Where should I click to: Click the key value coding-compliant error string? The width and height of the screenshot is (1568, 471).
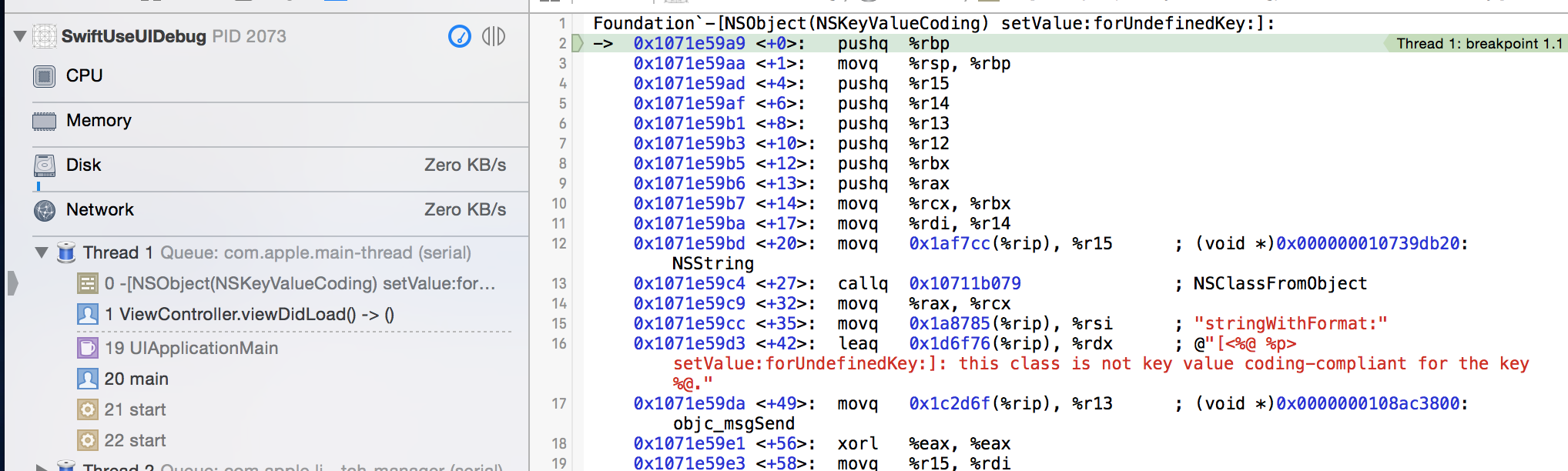(x=1101, y=363)
